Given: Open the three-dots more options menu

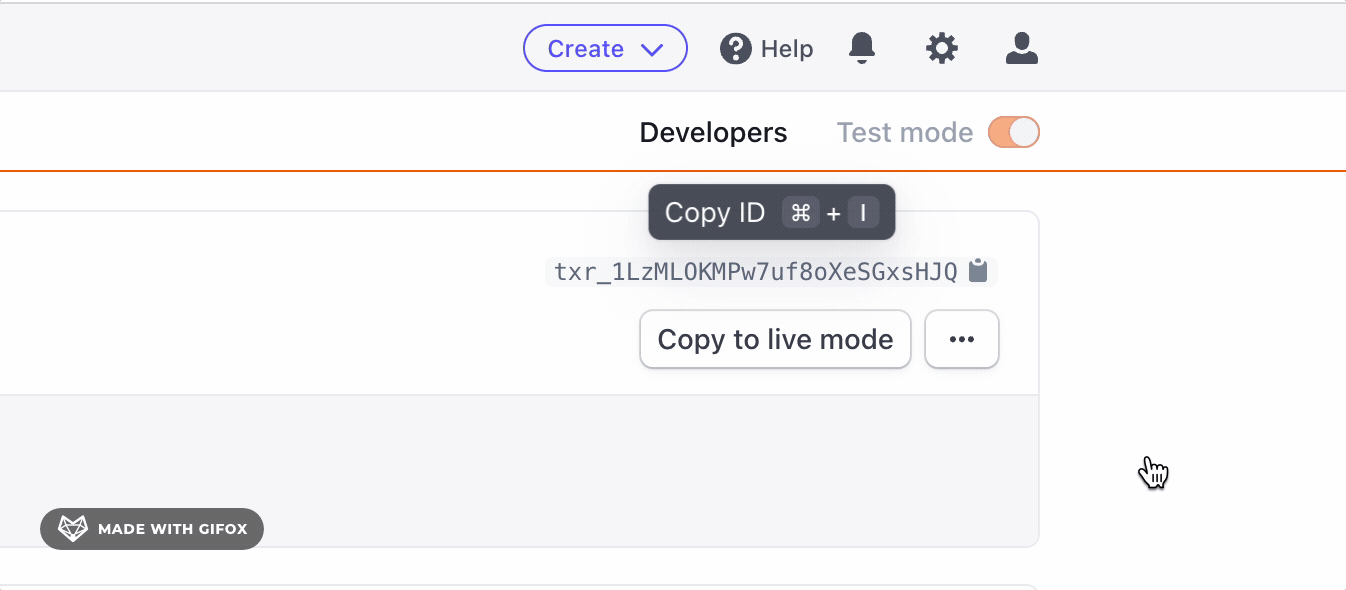Looking at the screenshot, I should (x=962, y=339).
